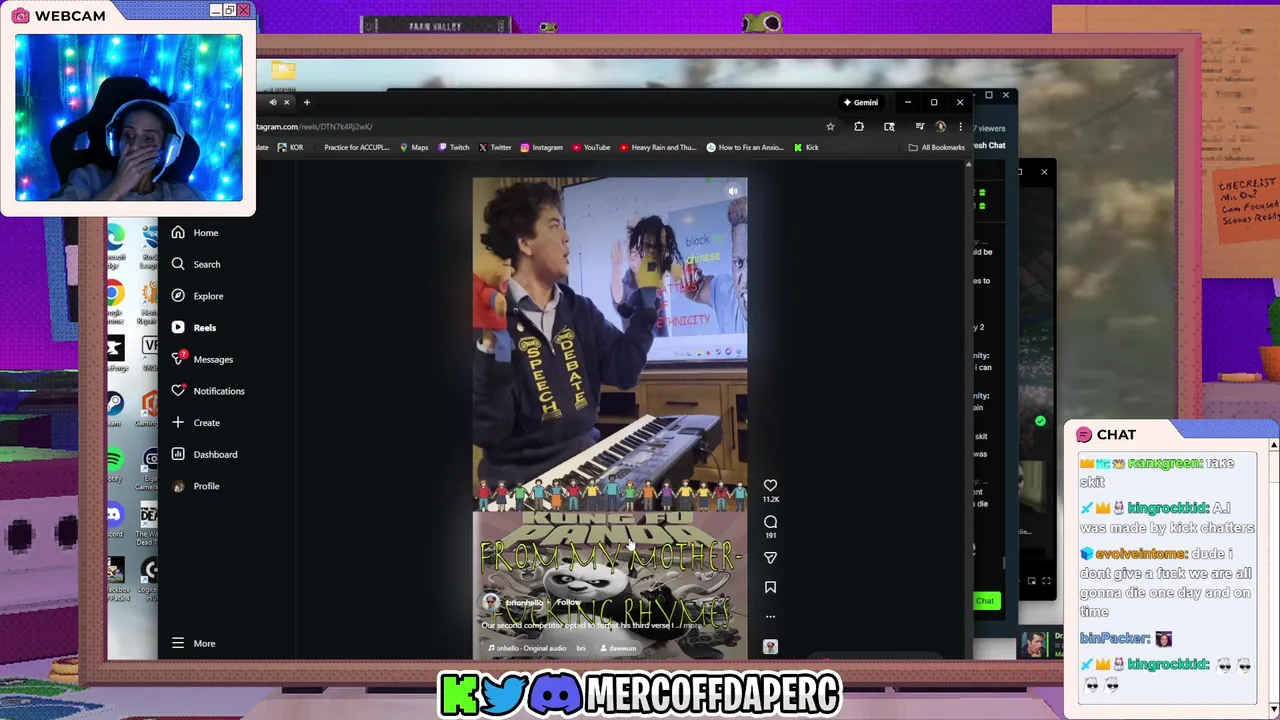
Task: Click the Discord logo in bottom banner
Action: click(x=556, y=694)
